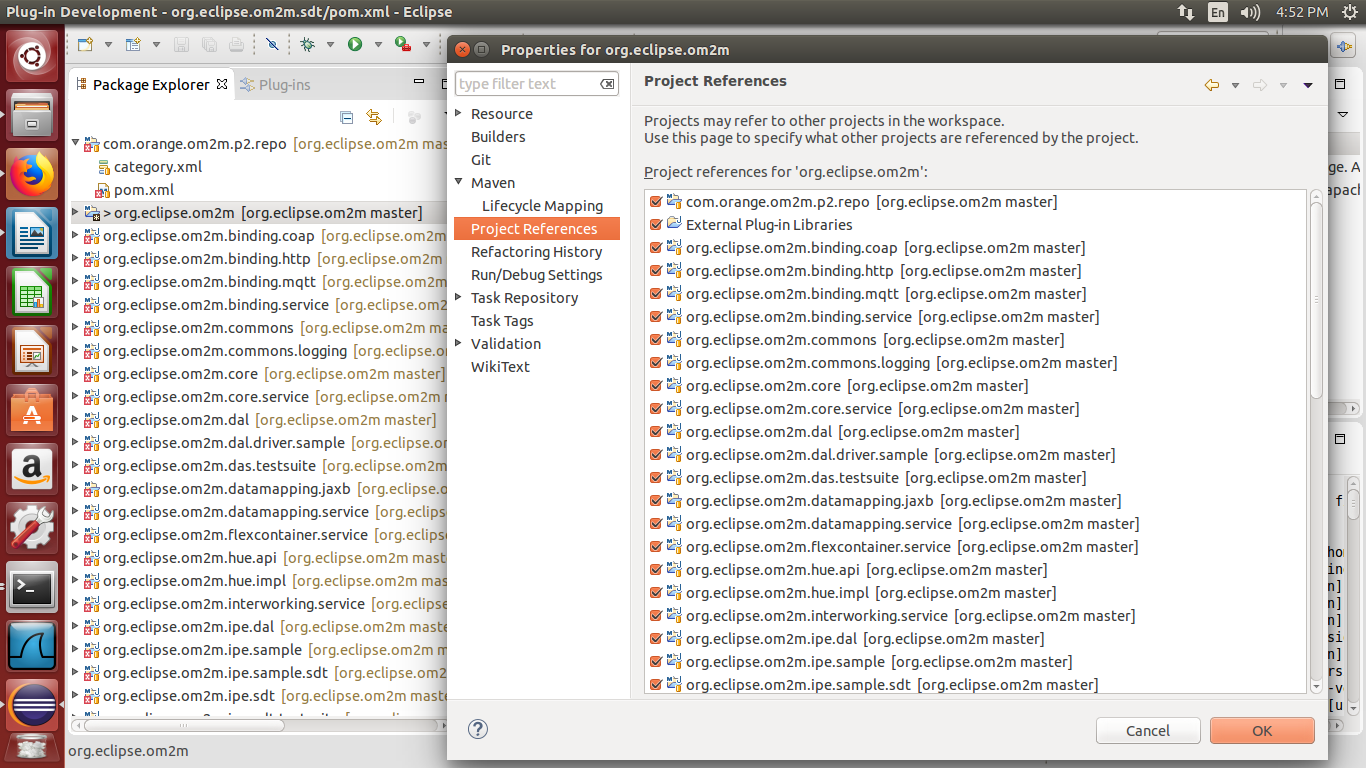Toggle org.eclipse.om2m.dal.driver.sample reference checkbox
The height and width of the screenshot is (768, 1366).
(x=656, y=455)
